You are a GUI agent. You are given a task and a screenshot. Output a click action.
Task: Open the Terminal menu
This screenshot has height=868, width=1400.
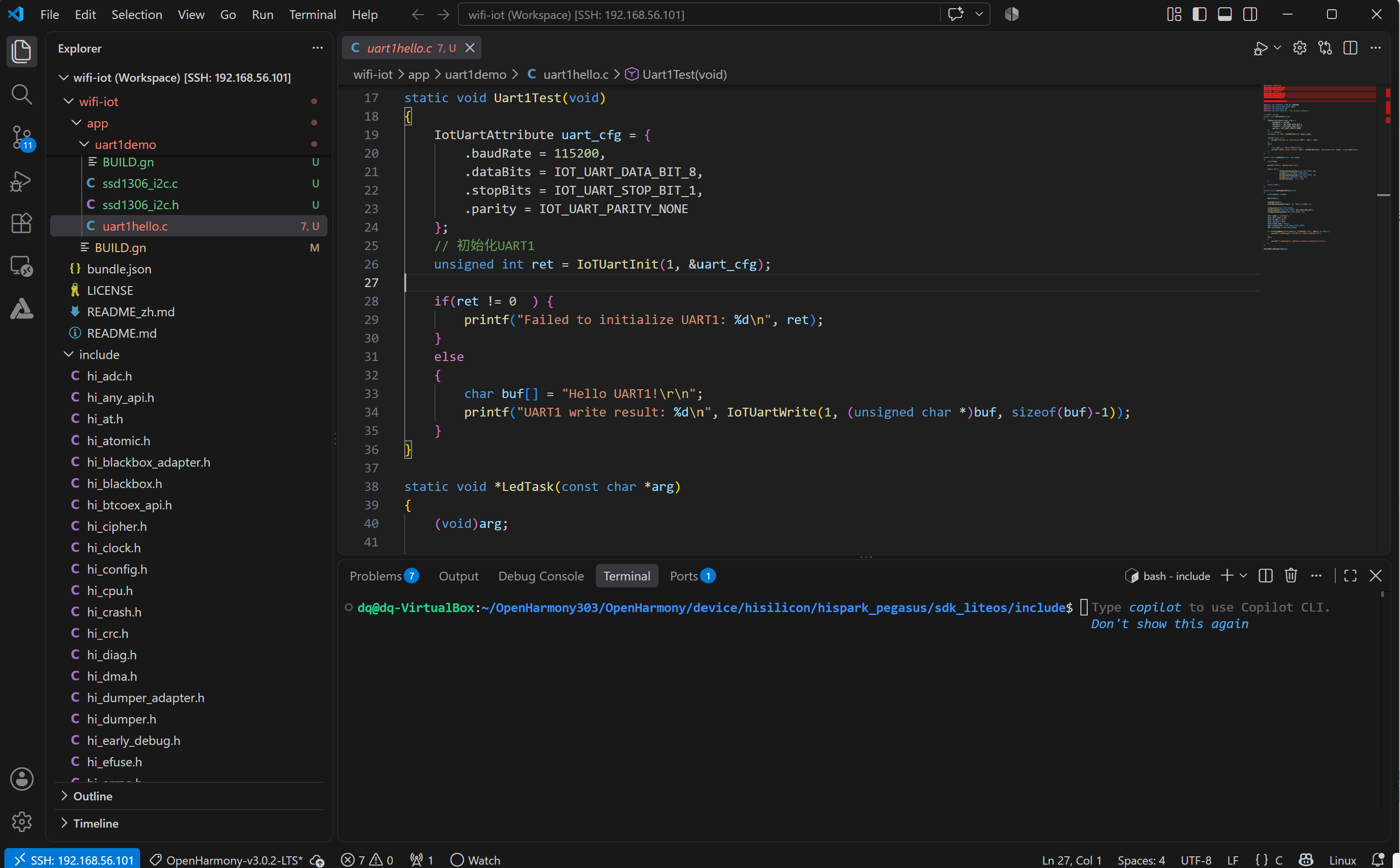312,14
